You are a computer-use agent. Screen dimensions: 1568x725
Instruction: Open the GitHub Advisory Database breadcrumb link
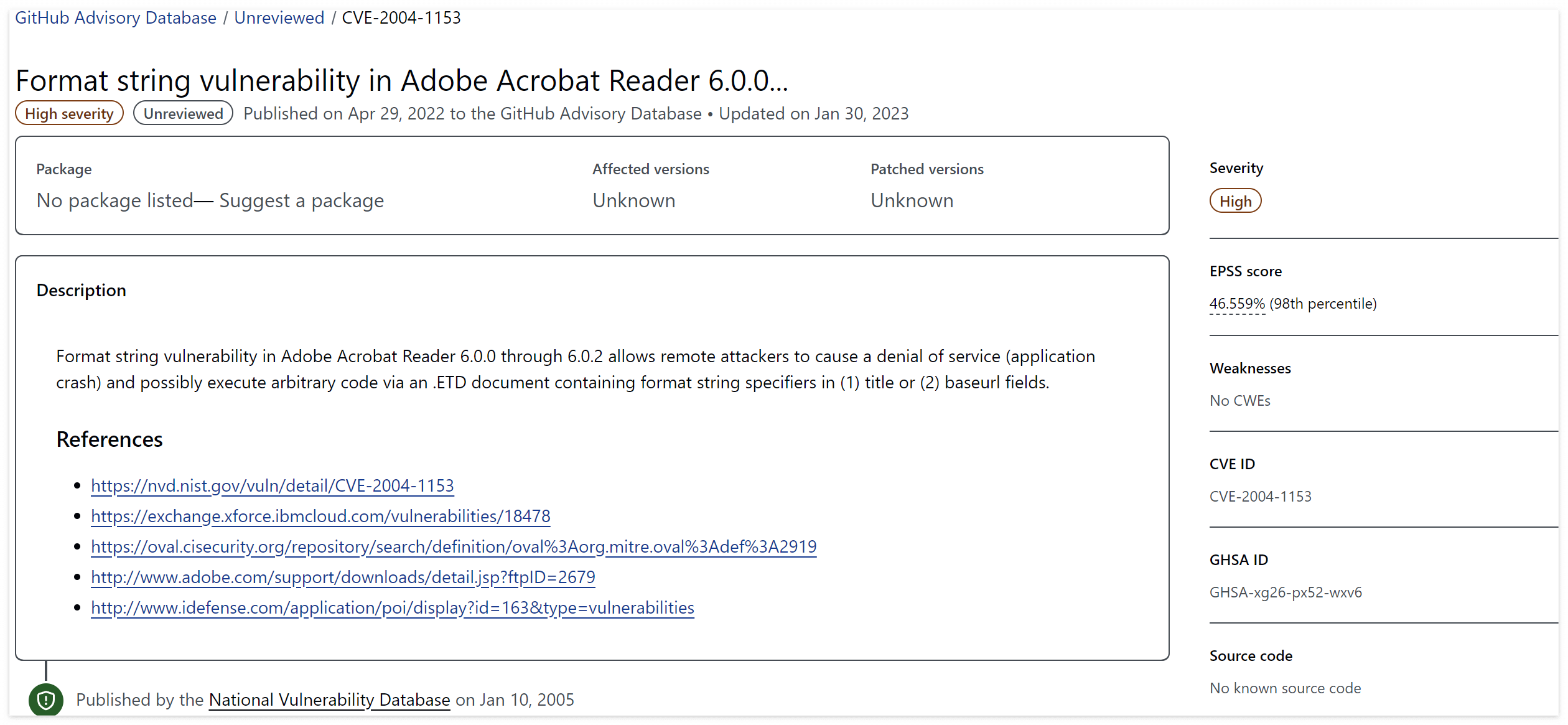[116, 17]
